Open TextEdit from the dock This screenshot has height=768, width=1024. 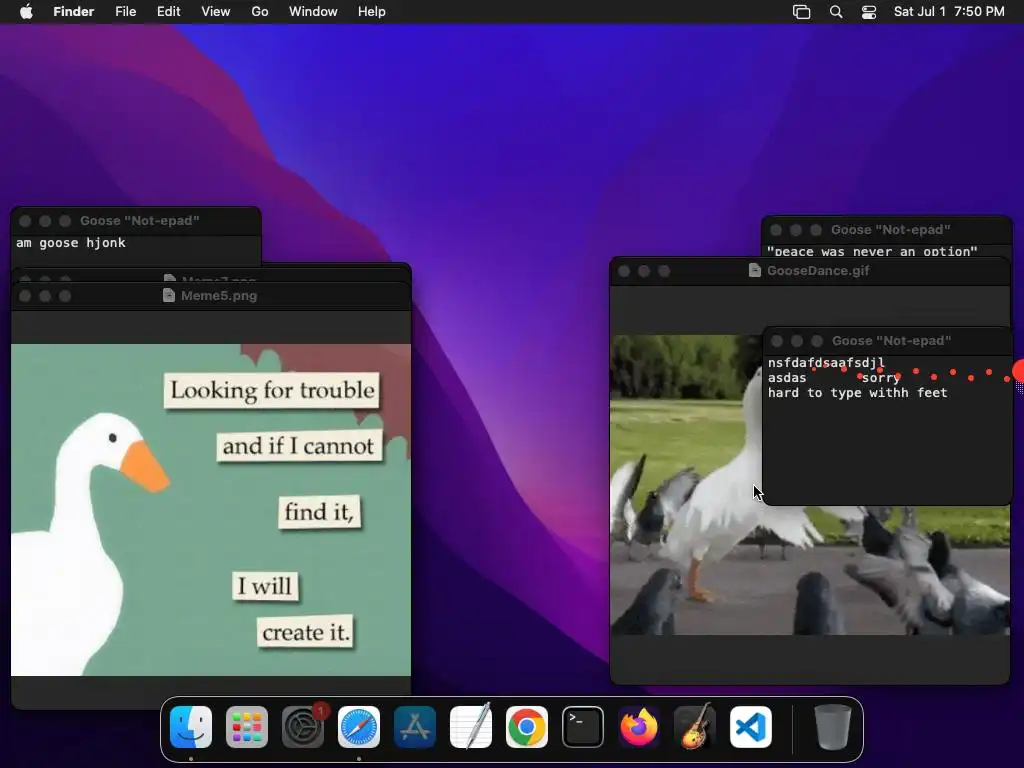click(471, 727)
